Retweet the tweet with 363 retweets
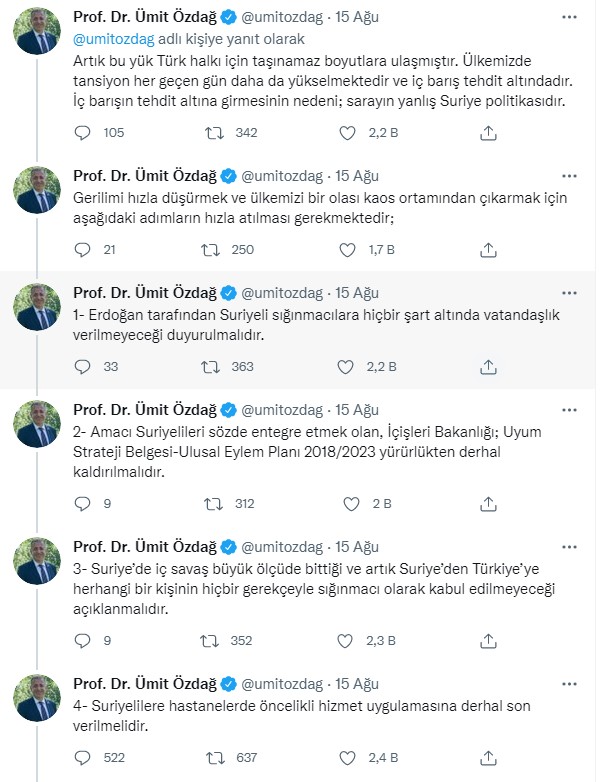The image size is (603, 782). [213, 367]
